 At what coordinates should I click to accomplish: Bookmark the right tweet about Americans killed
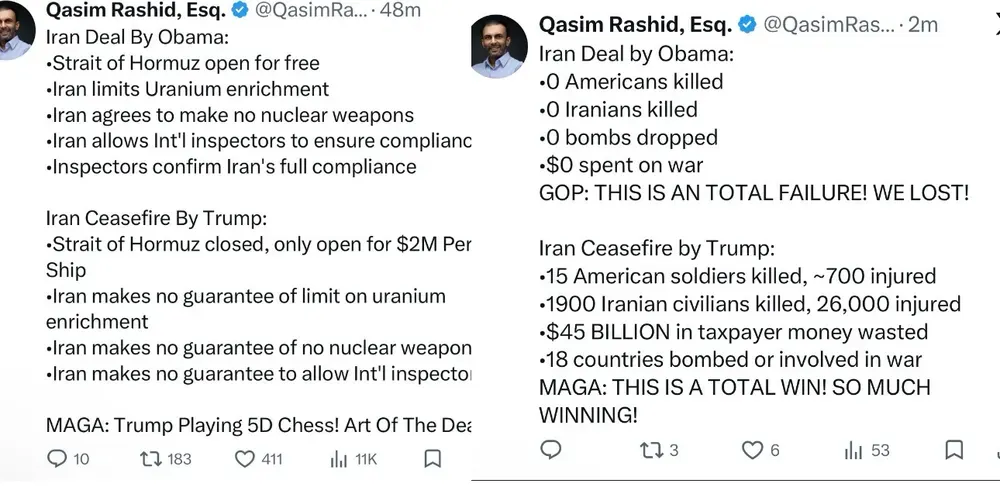pyautogui.click(x=956, y=450)
